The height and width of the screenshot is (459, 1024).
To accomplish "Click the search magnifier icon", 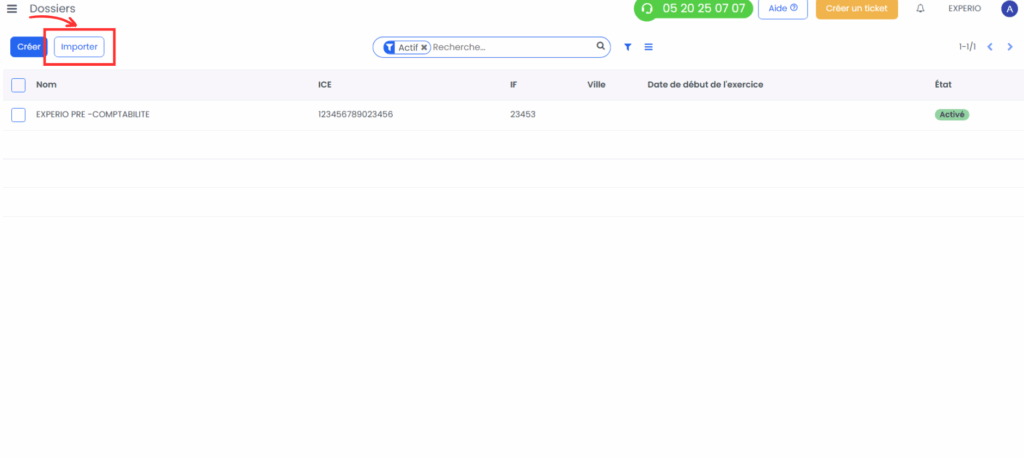I will tap(600, 46).
